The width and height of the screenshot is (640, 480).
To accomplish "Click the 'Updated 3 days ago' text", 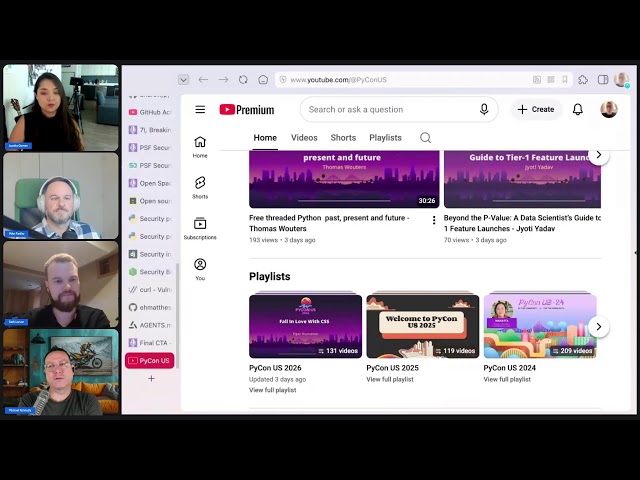I will (x=277, y=379).
